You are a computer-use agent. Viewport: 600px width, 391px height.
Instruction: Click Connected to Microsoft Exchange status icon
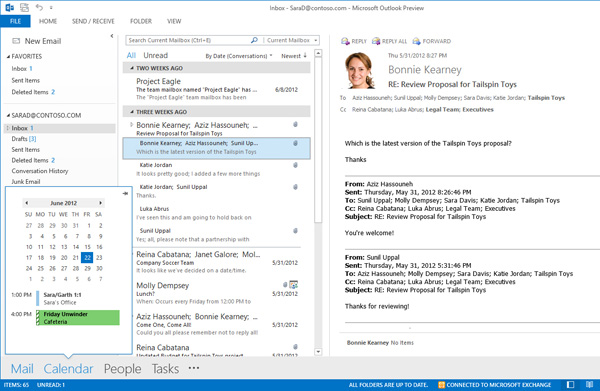point(441,385)
